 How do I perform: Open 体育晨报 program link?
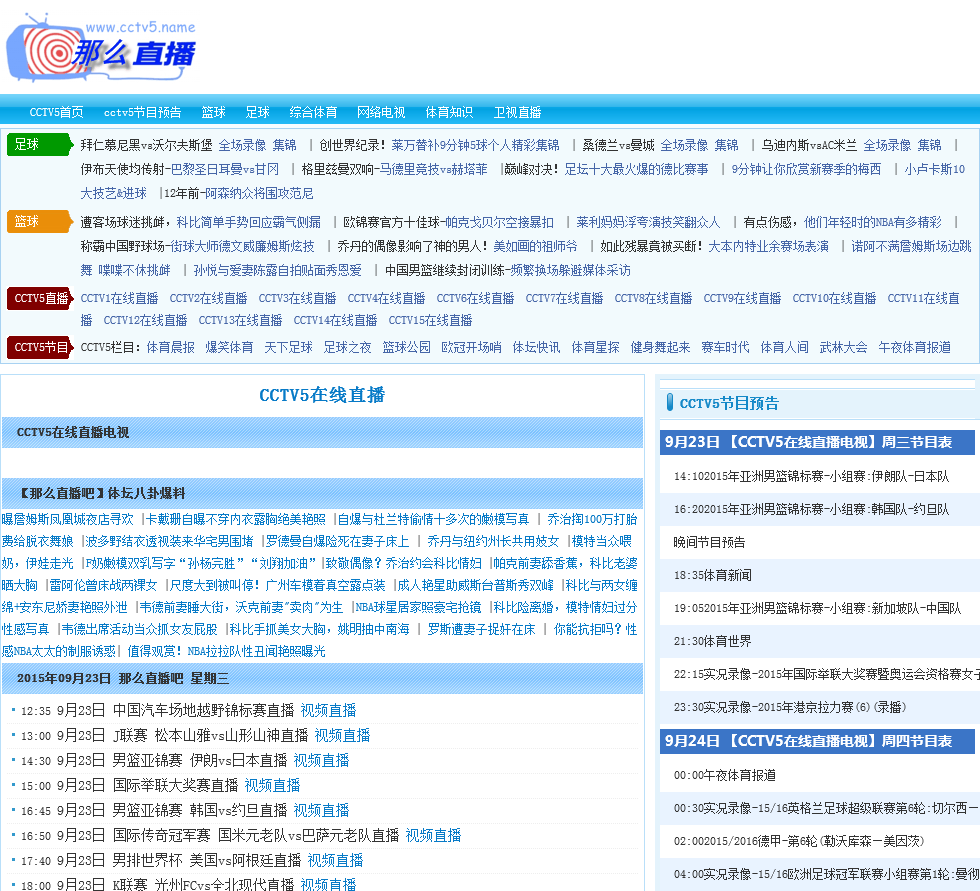[x=171, y=347]
